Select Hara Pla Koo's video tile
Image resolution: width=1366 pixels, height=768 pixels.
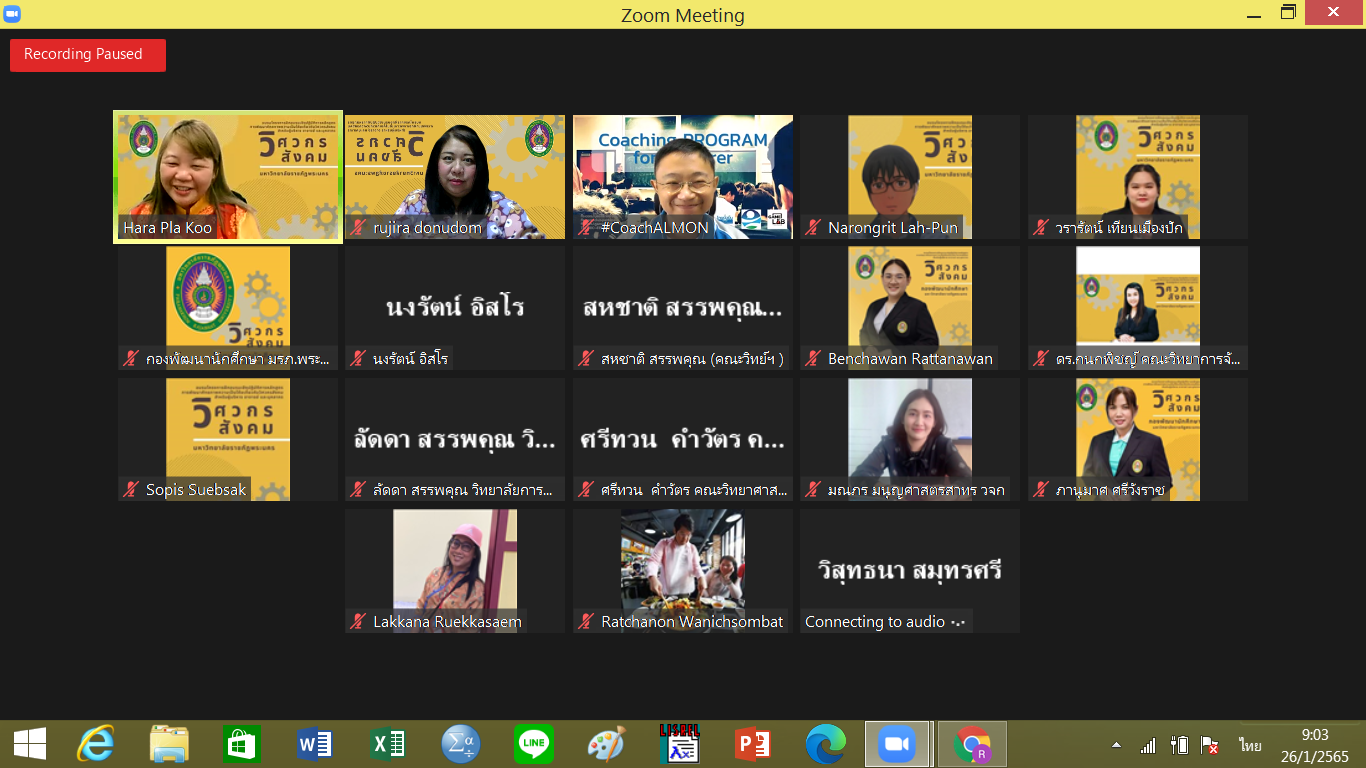click(x=228, y=177)
